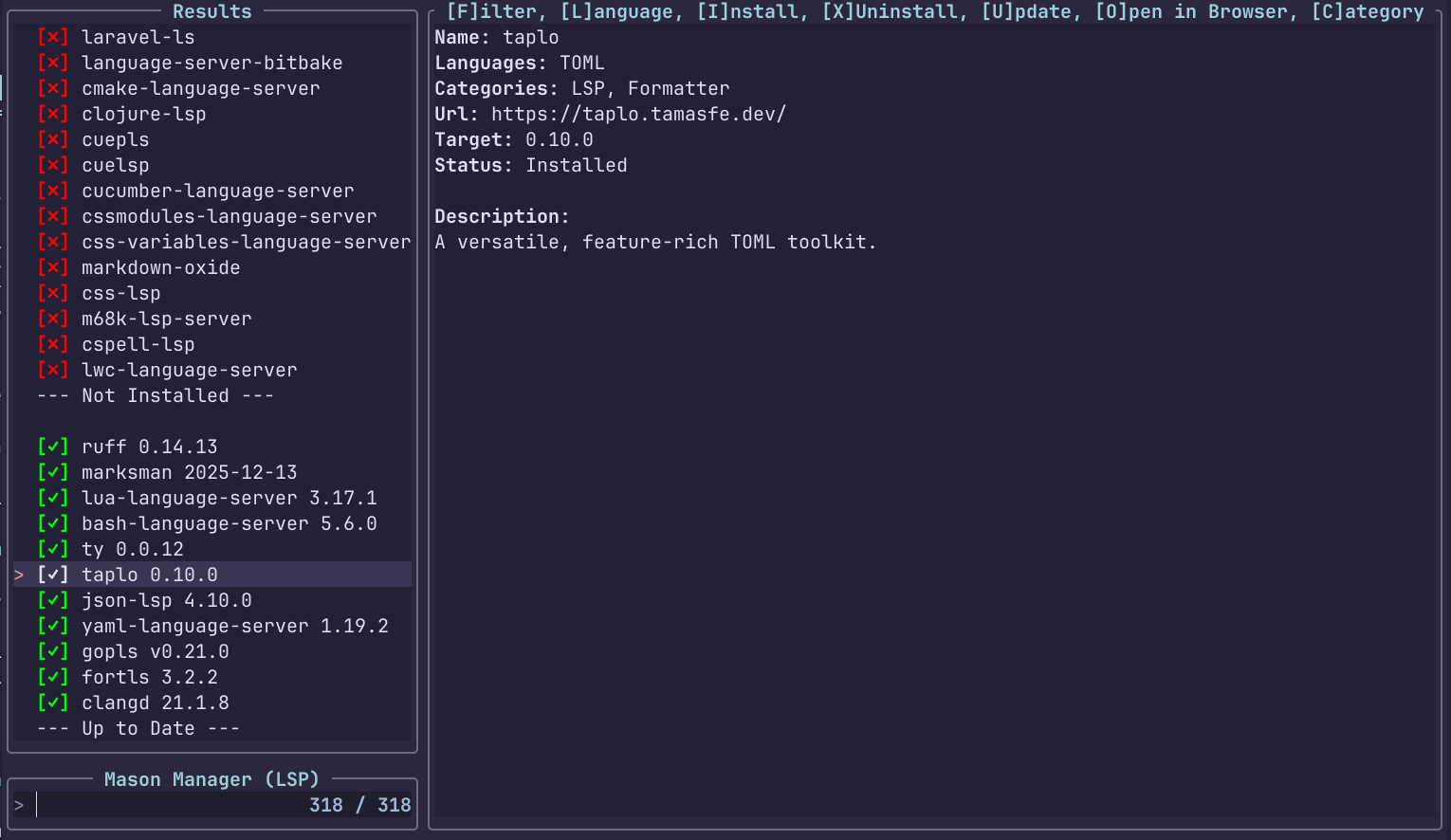1451x840 pixels.
Task: Click the green check icon next to gopls
Action: click(52, 651)
